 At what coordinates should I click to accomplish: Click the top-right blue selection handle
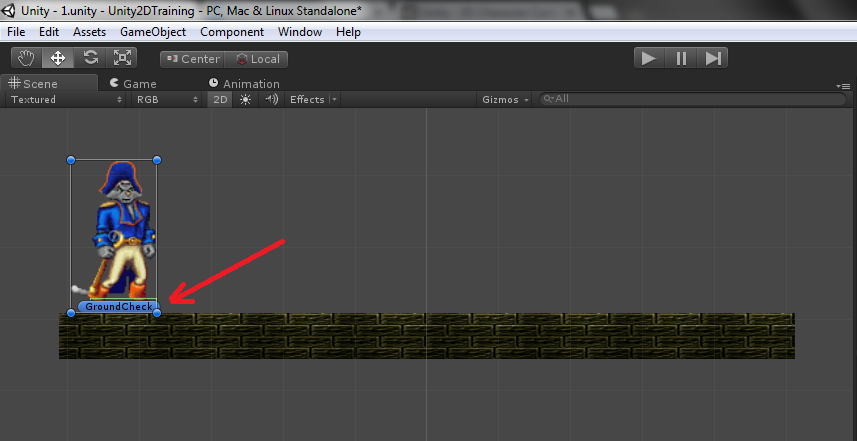pos(157,160)
